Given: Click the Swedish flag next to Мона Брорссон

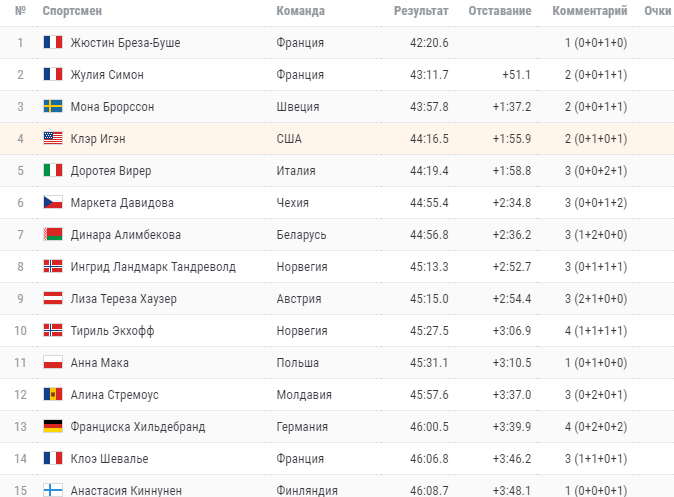Looking at the screenshot, I should click(x=53, y=107).
